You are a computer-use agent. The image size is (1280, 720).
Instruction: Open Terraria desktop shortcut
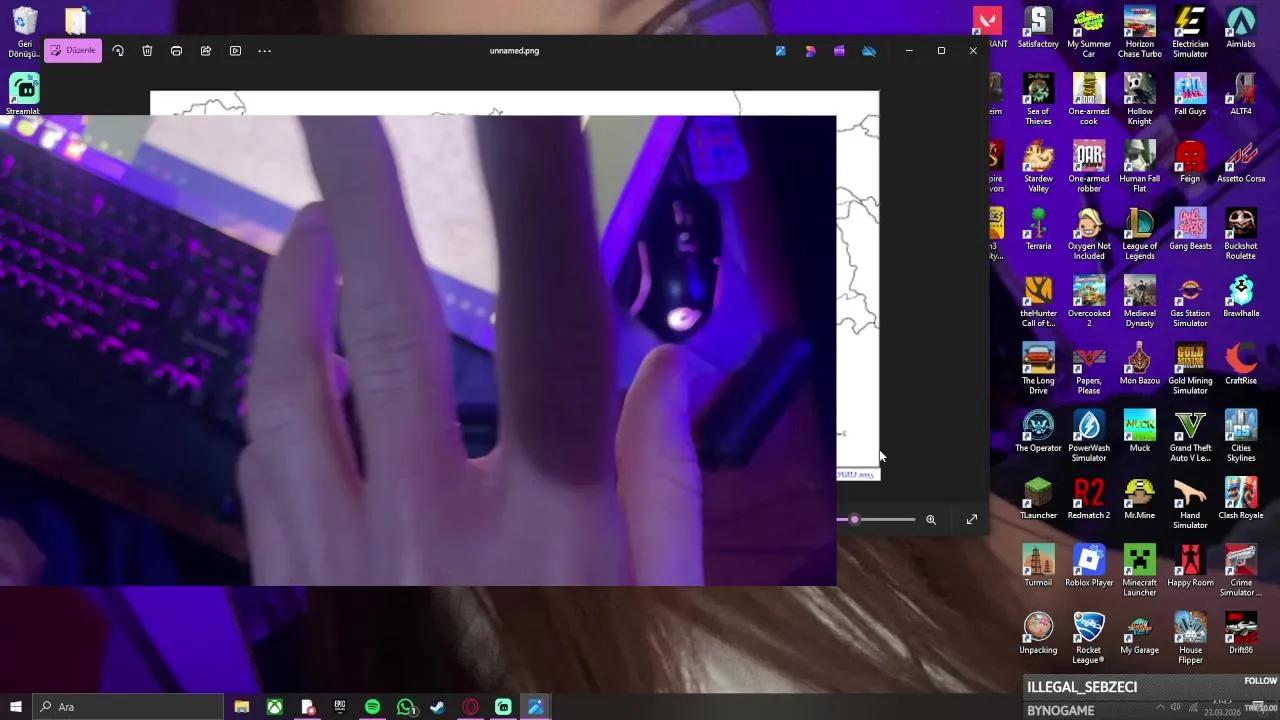pos(1038,229)
